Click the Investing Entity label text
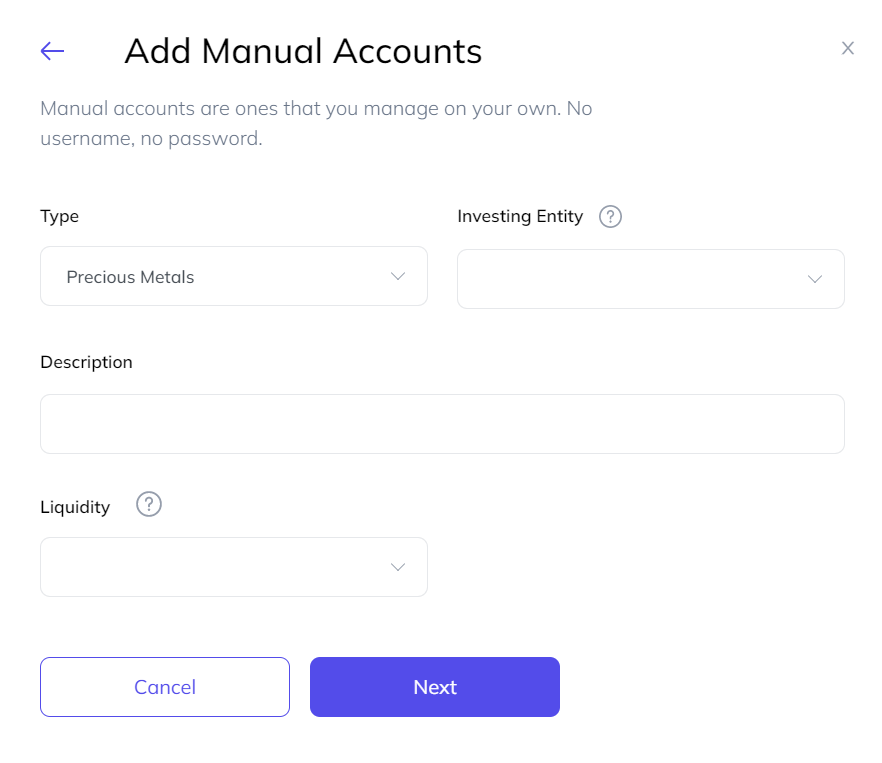882x763 pixels. point(520,216)
